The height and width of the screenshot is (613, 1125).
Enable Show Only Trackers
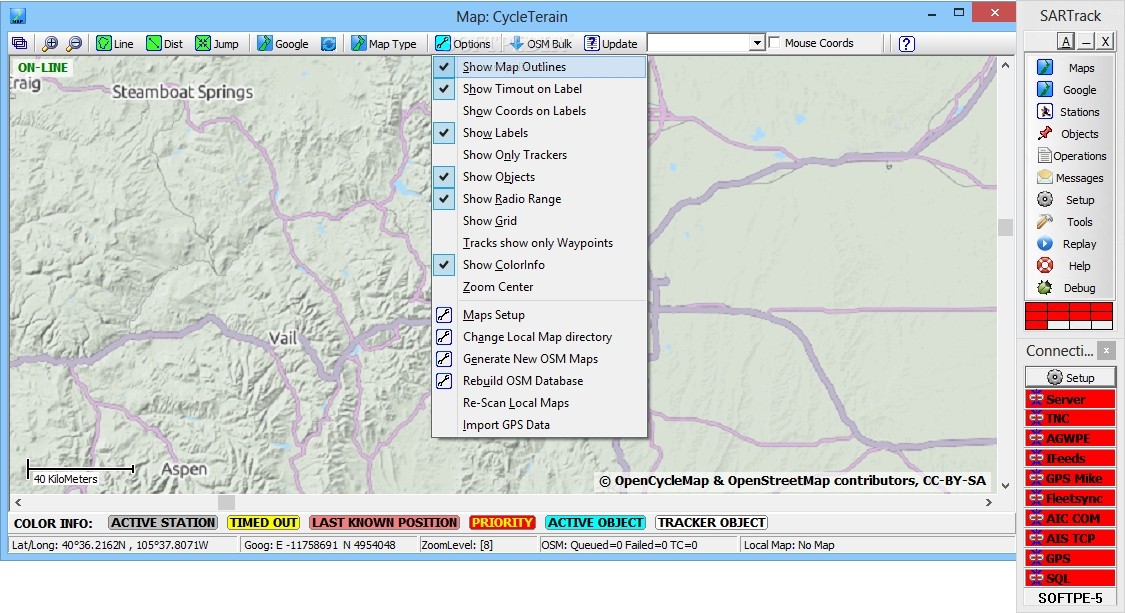coord(539,155)
